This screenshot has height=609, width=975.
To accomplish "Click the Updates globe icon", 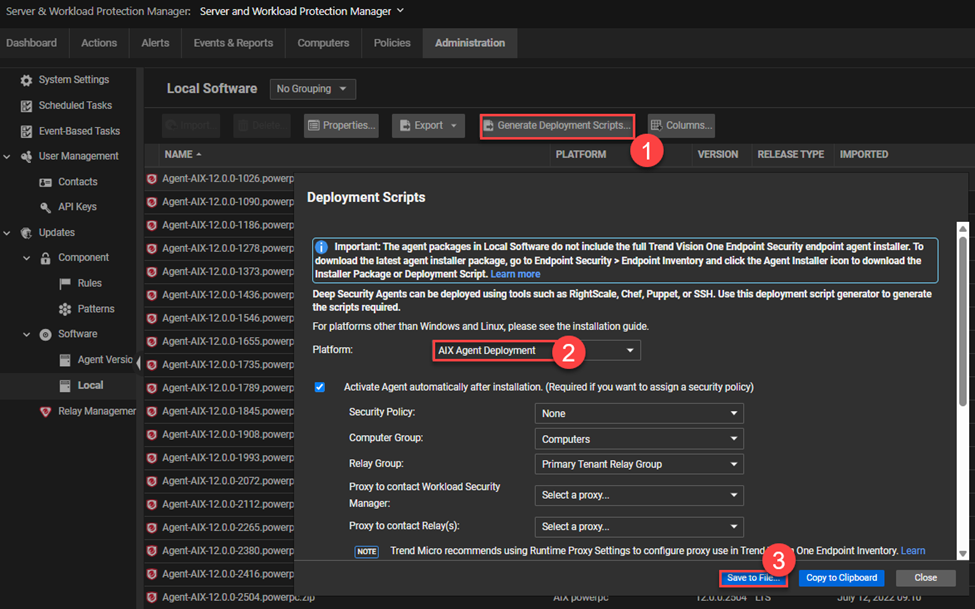I will (x=26, y=233).
